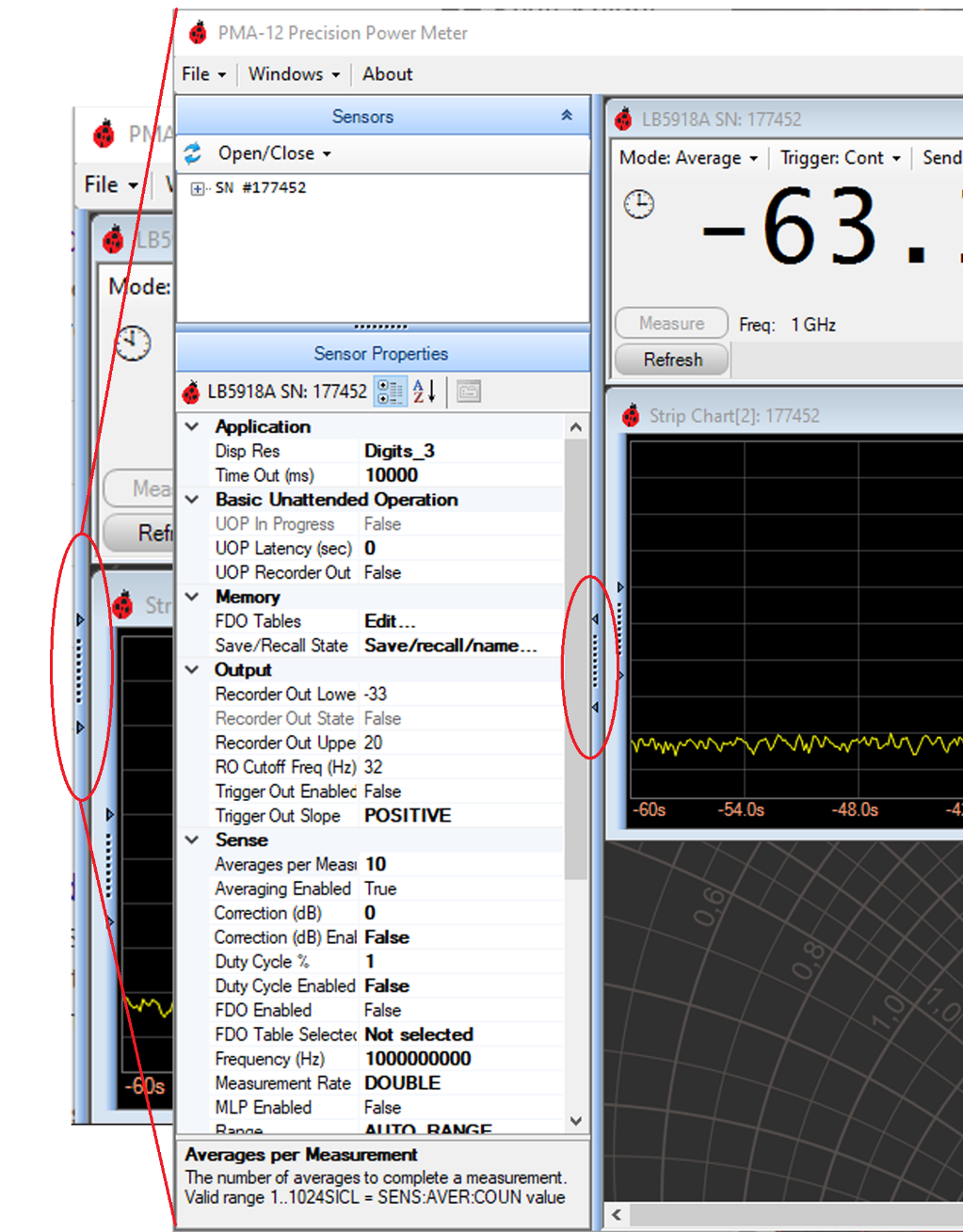This screenshot has width=963, height=1232.
Task: Click the greyed Property Pages icon
Action: 469,392
